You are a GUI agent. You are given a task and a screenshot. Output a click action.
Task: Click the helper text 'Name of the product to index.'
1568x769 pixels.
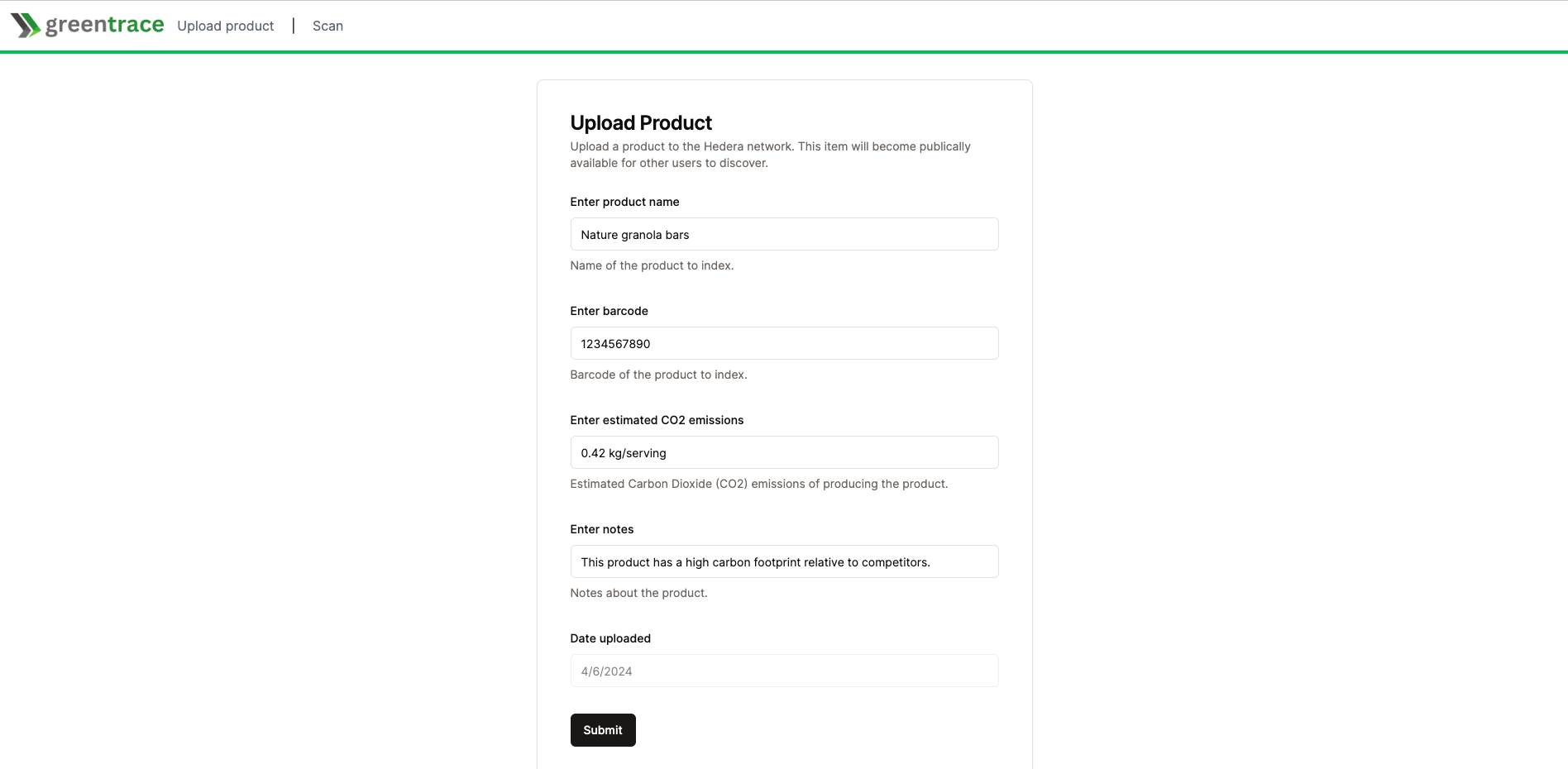coord(652,265)
